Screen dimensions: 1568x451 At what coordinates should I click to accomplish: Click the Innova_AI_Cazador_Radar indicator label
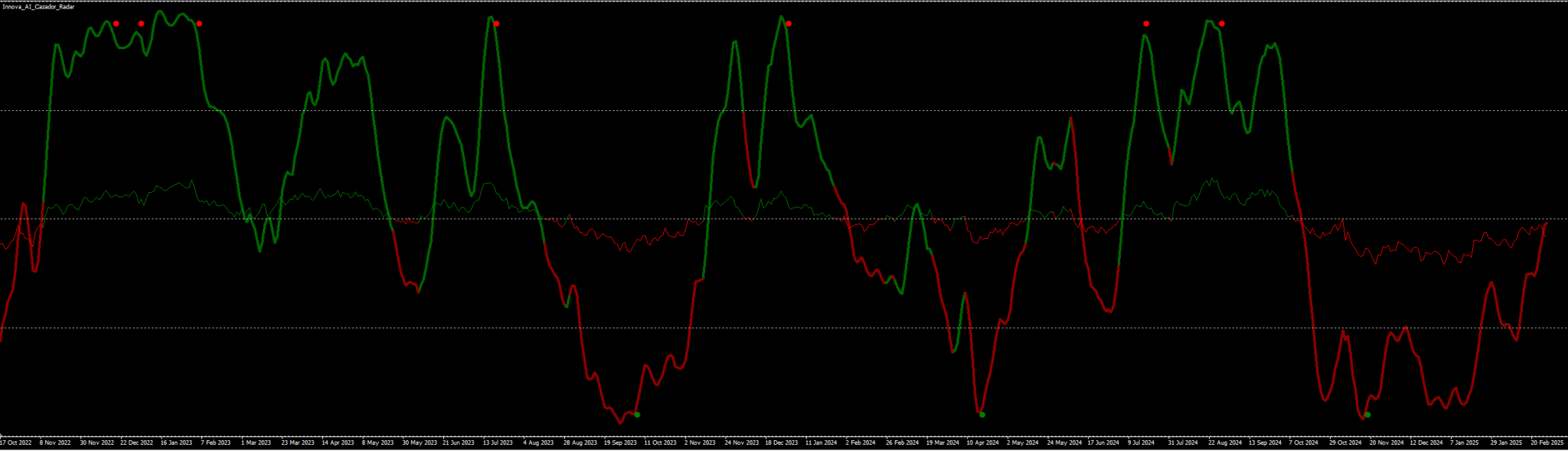(x=38, y=7)
